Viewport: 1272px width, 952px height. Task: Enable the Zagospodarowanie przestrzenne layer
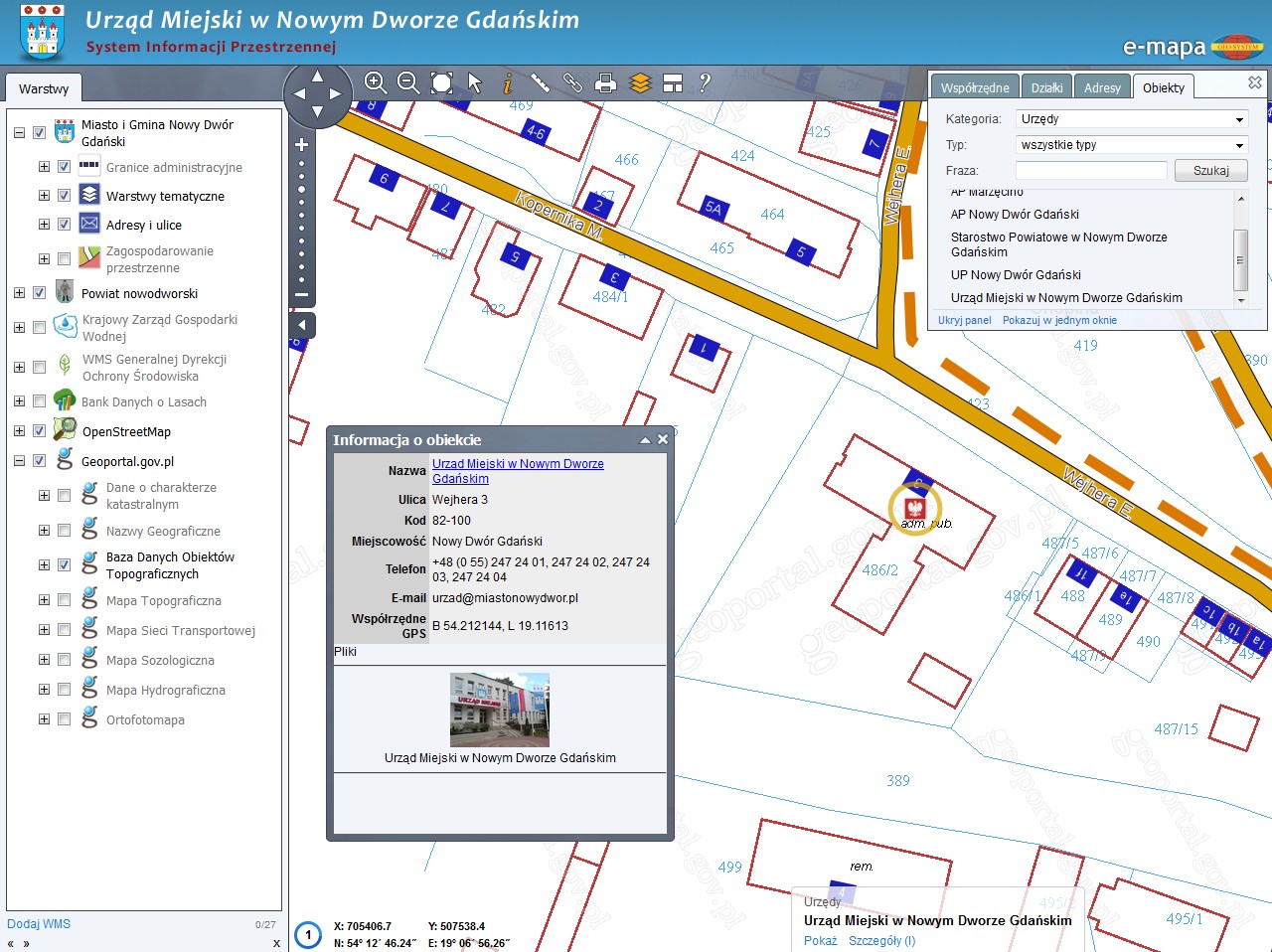point(64,259)
